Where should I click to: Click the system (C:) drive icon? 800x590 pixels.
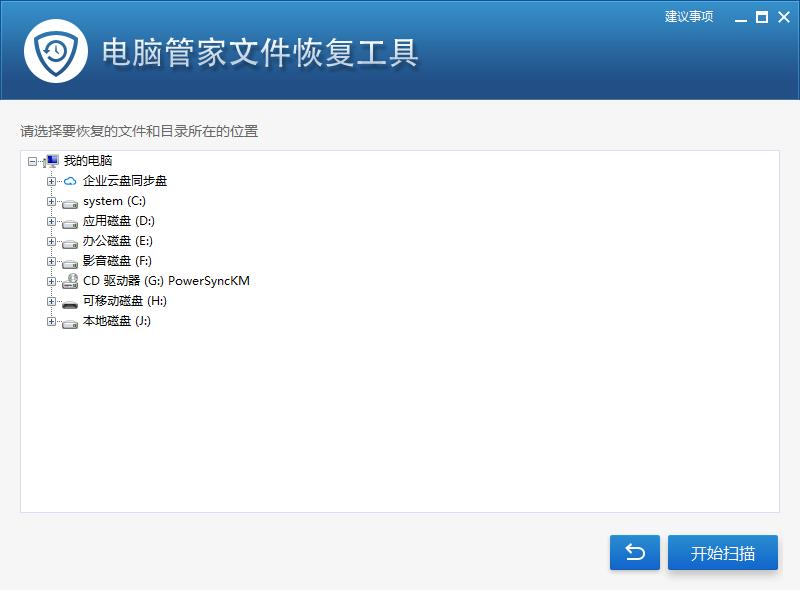pyautogui.click(x=70, y=202)
